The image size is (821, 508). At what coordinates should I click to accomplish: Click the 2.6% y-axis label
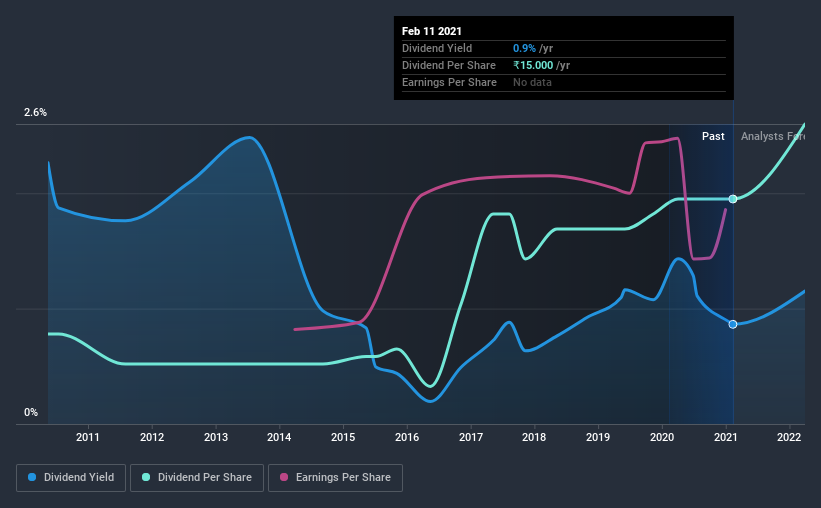[36, 113]
